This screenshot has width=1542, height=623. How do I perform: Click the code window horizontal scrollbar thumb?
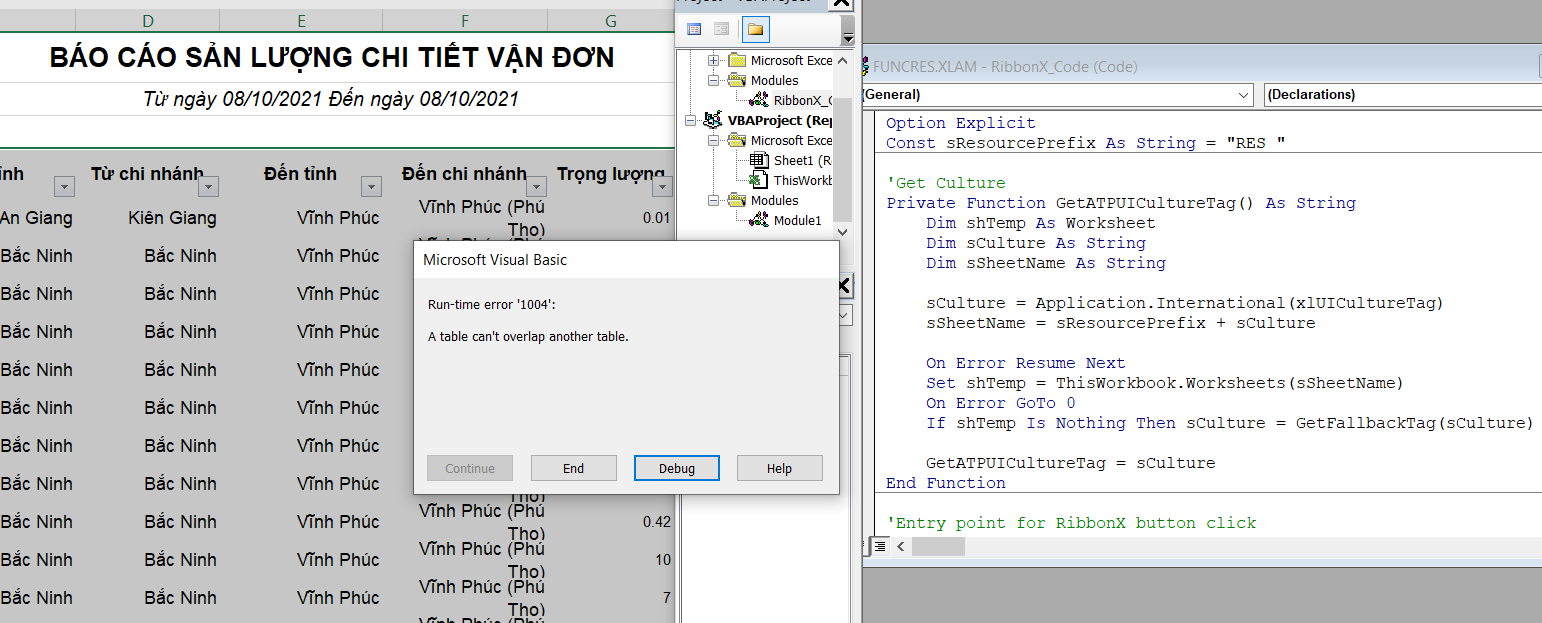(x=938, y=546)
